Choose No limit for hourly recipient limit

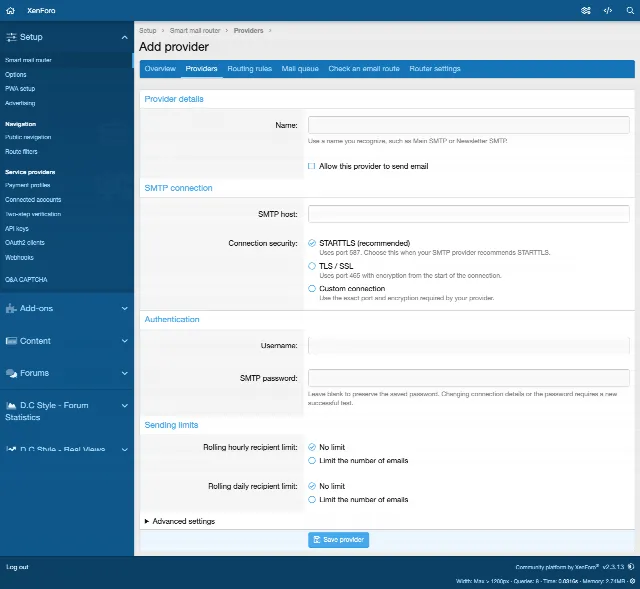312,447
